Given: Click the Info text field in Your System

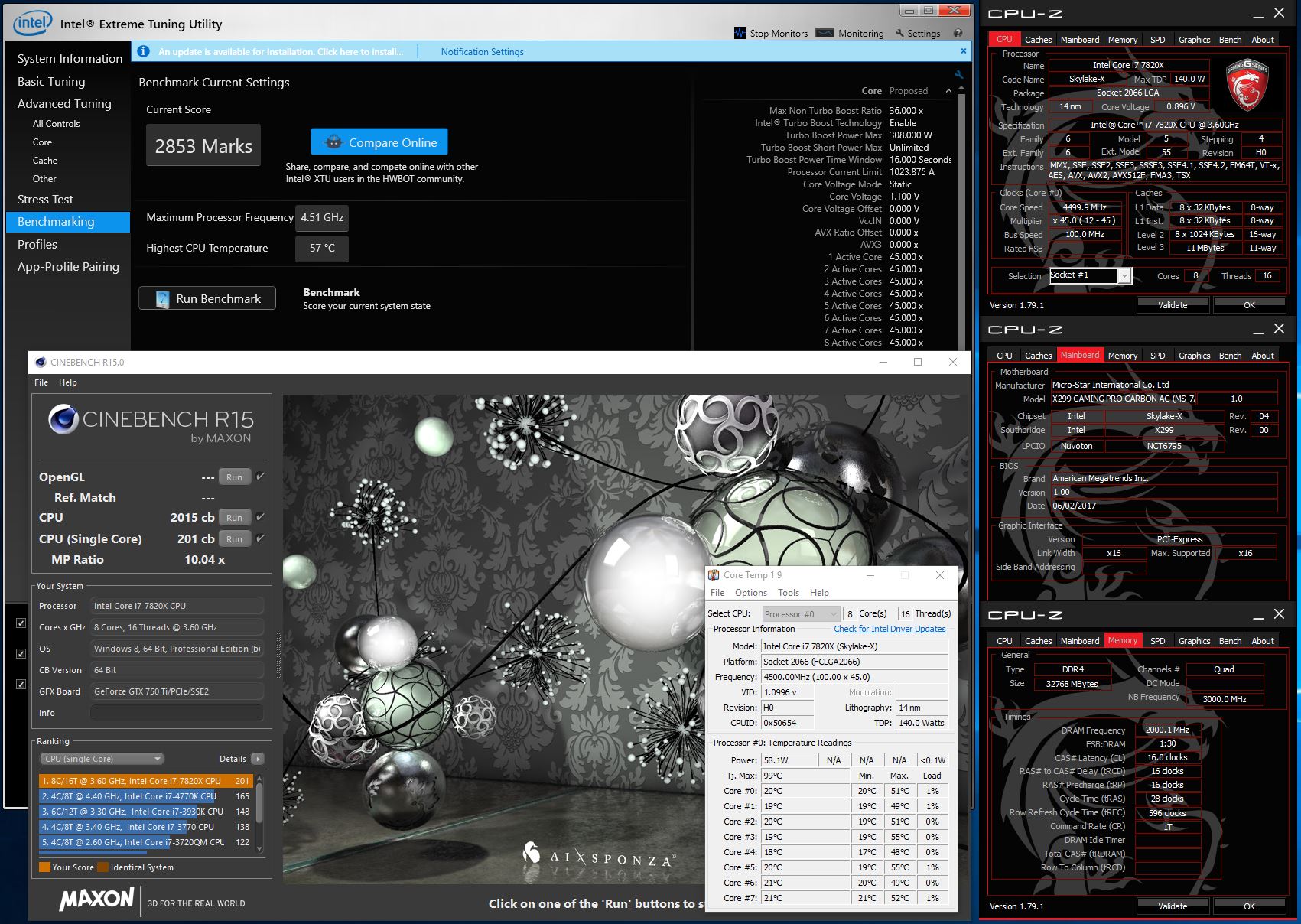Looking at the screenshot, I should tap(177, 713).
